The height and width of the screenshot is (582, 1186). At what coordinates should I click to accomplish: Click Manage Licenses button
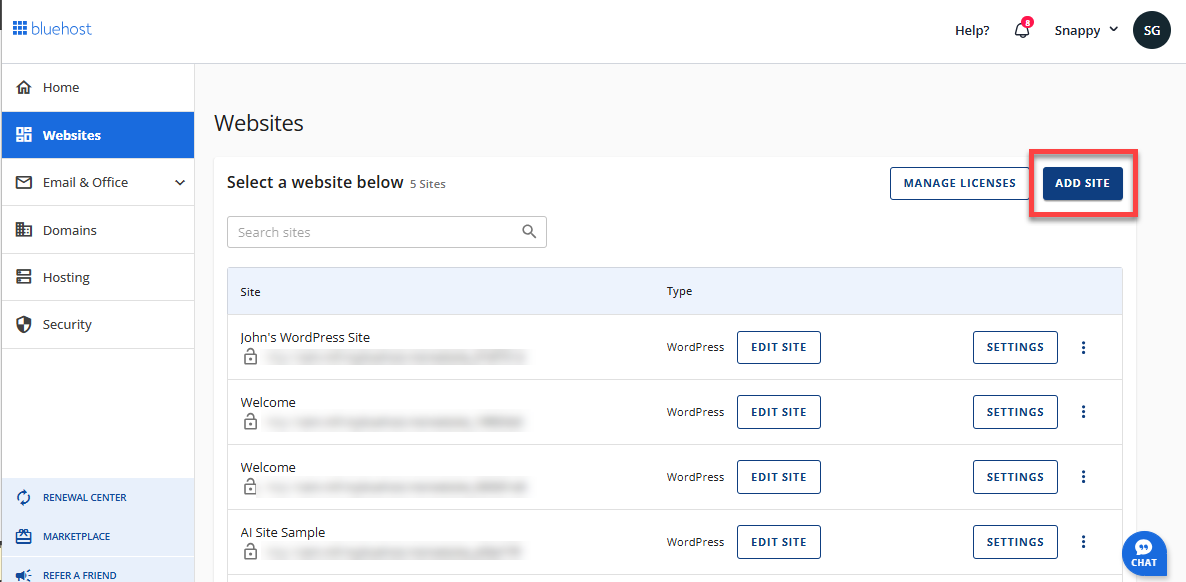pos(959,184)
